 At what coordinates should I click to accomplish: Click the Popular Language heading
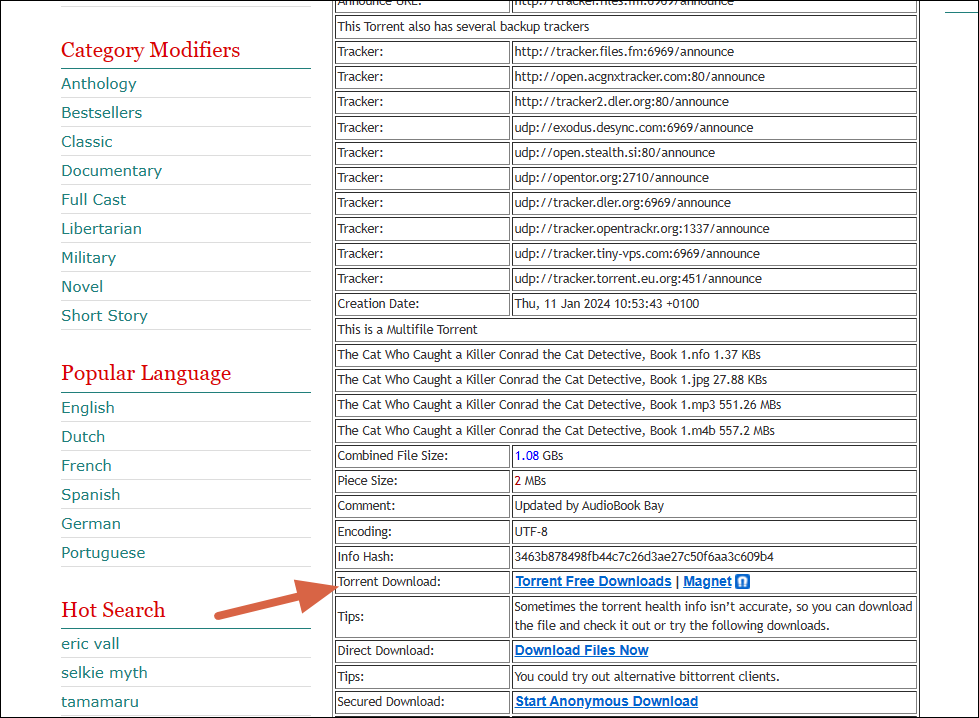tap(146, 373)
